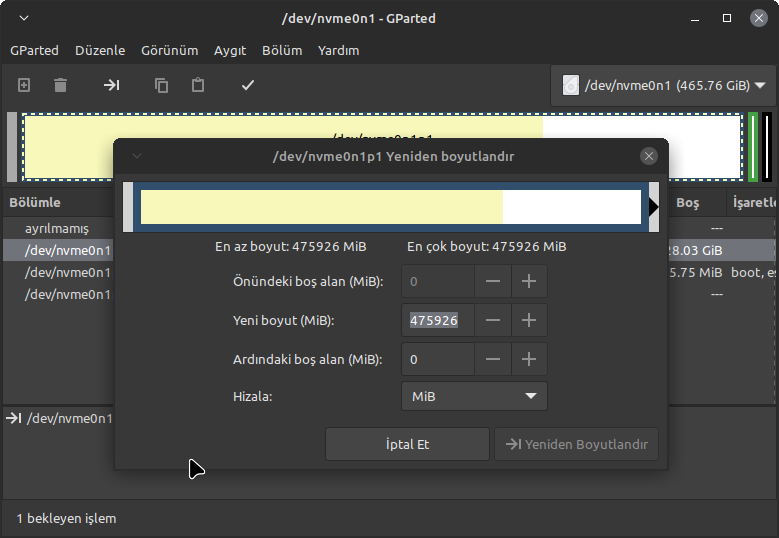Image resolution: width=779 pixels, height=538 pixels.
Task: Open the GParted menu
Action: [34, 51]
